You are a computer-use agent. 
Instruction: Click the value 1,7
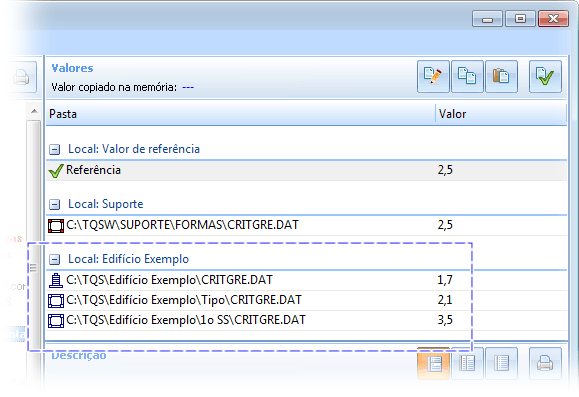tap(445, 280)
